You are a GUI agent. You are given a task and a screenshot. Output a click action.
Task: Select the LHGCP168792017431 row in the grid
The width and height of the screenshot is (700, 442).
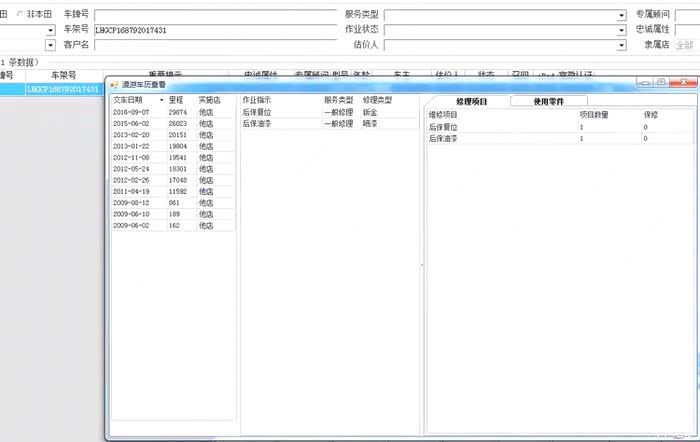point(62,90)
